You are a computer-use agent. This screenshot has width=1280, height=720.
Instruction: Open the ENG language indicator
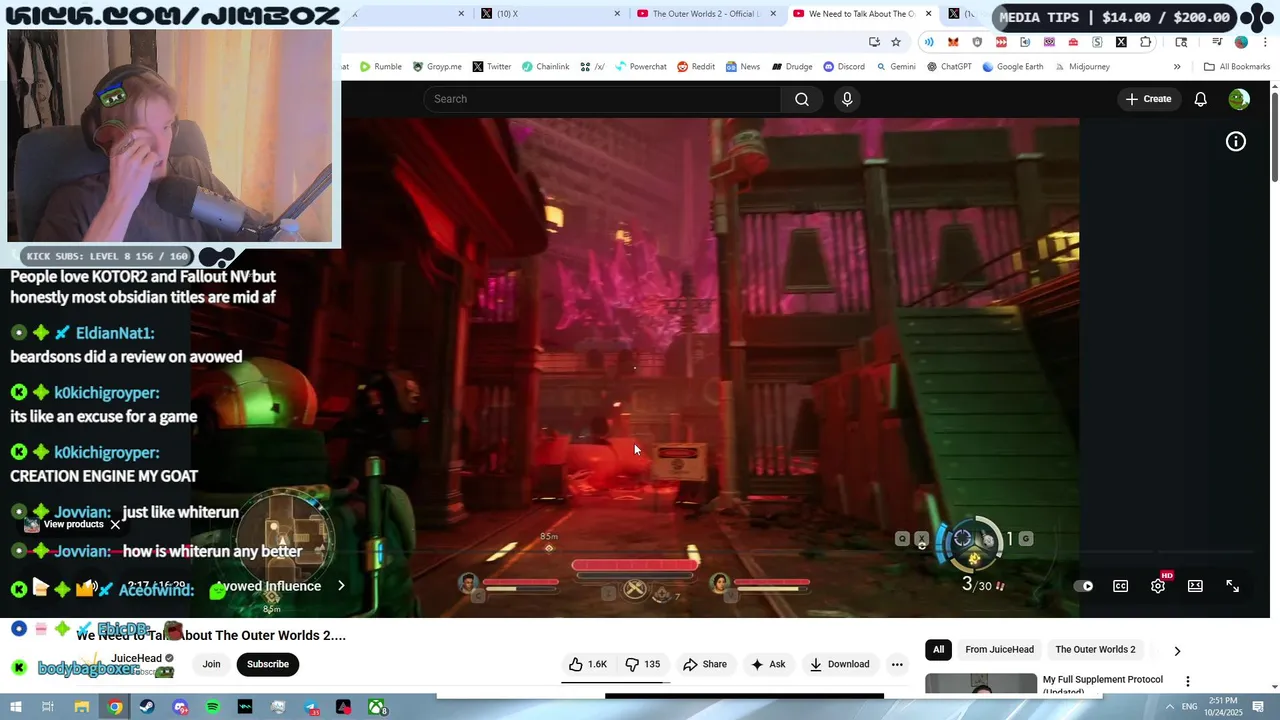point(1189,707)
